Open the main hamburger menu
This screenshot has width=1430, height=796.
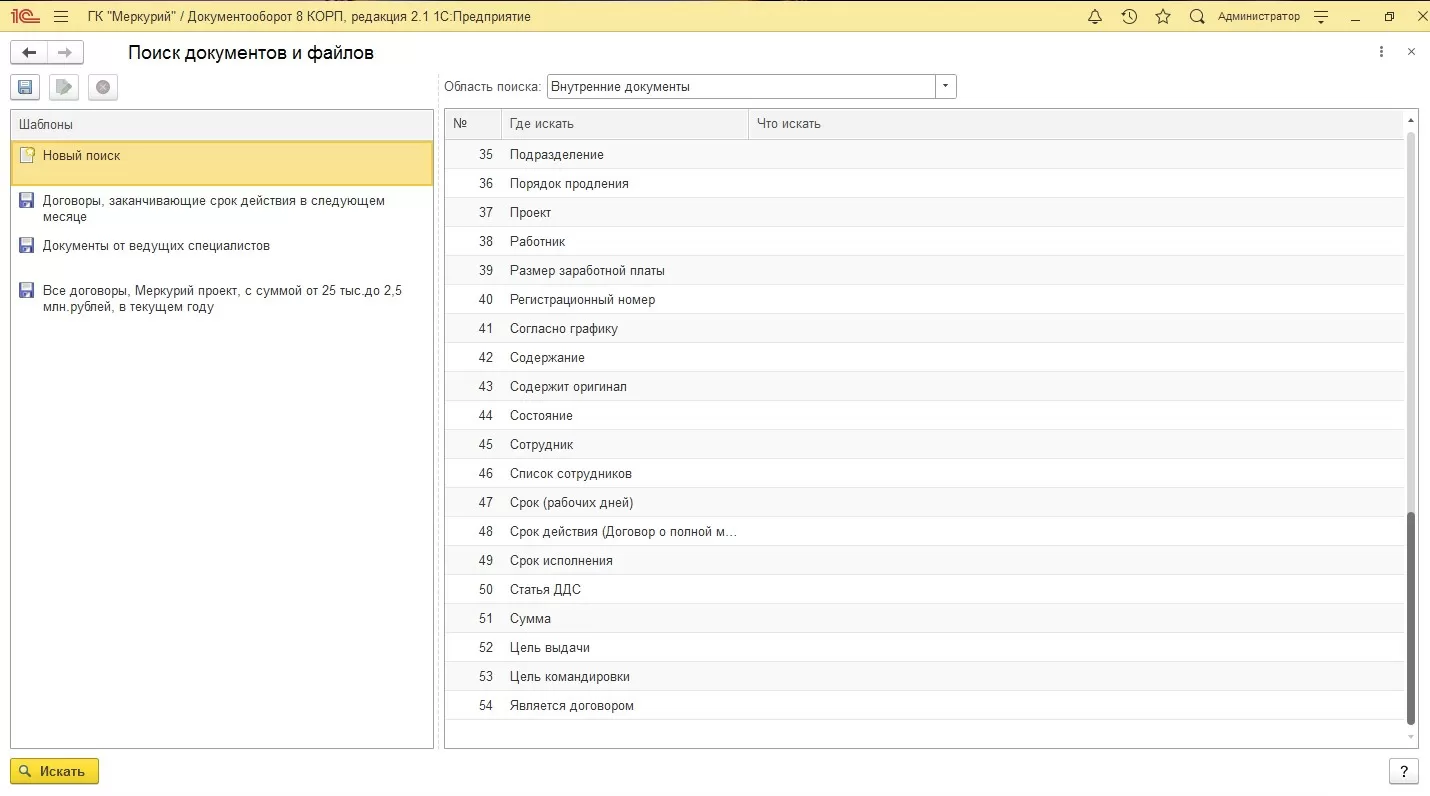tap(61, 17)
